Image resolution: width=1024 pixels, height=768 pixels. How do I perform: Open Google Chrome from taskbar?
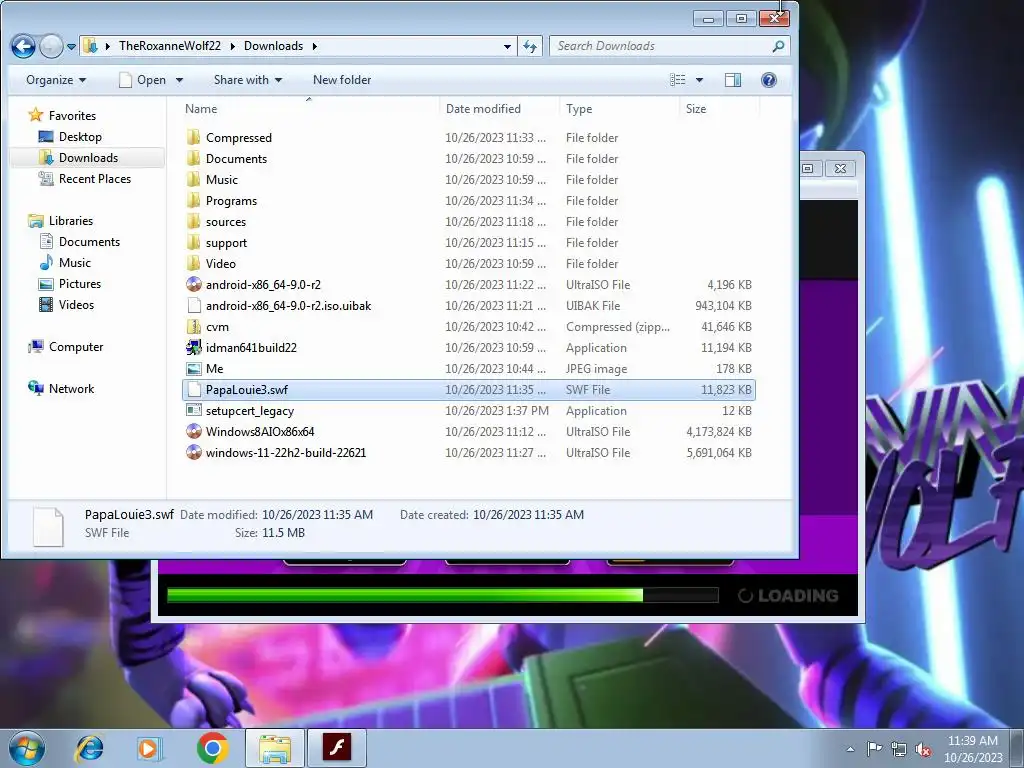(212, 748)
